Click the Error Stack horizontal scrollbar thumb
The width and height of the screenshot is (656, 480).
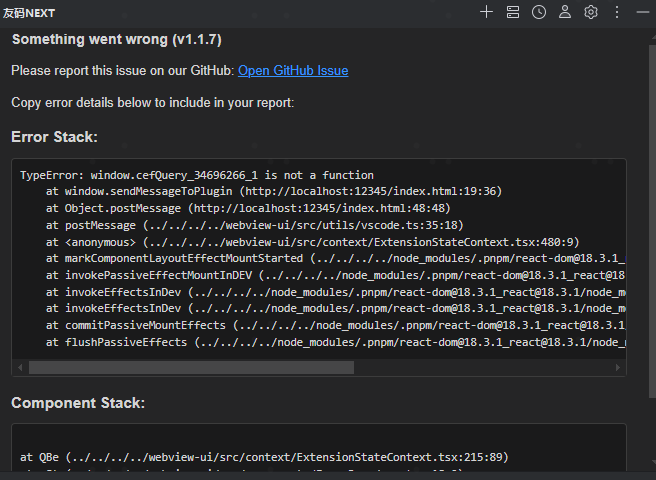tap(190, 367)
